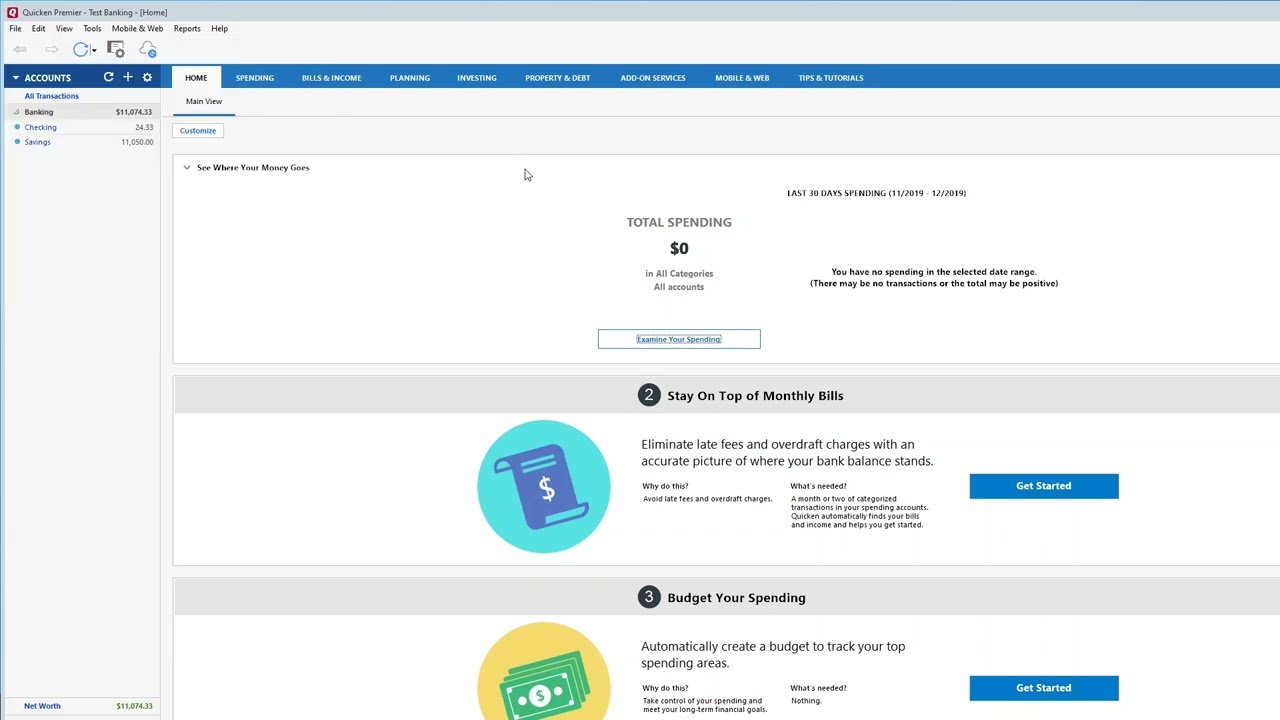Open the All Transactions link
The width and height of the screenshot is (1280, 720).
coord(51,95)
